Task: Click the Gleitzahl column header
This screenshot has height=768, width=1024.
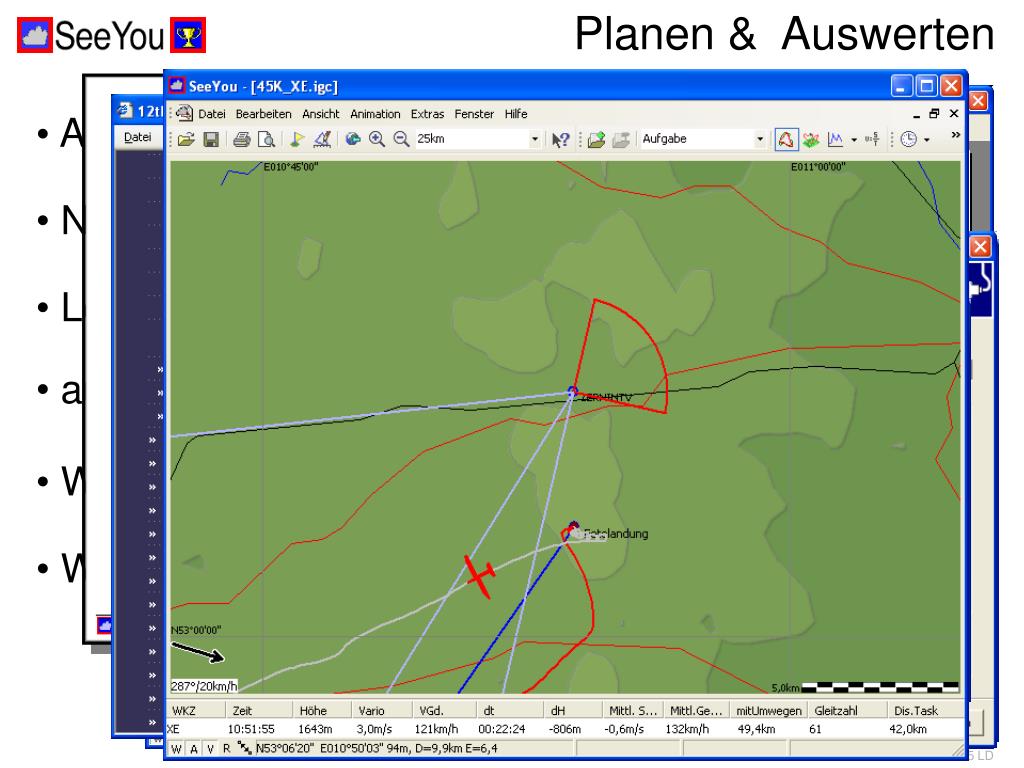Action: point(848,711)
